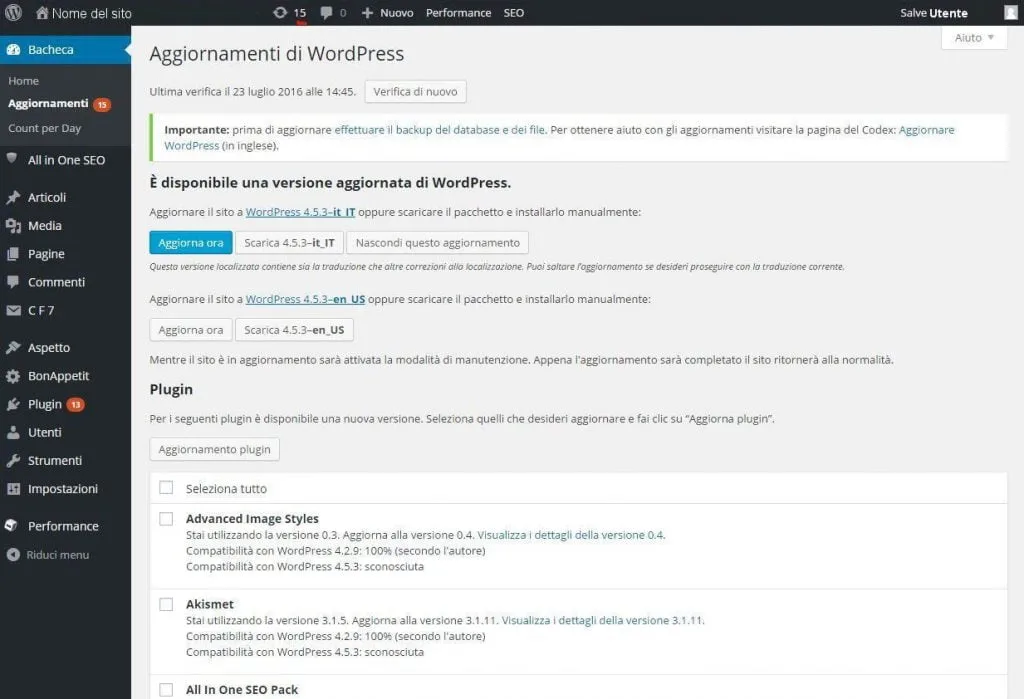Select the Media sidebar icon
This screenshot has width=1024, height=699.
pos(14,225)
